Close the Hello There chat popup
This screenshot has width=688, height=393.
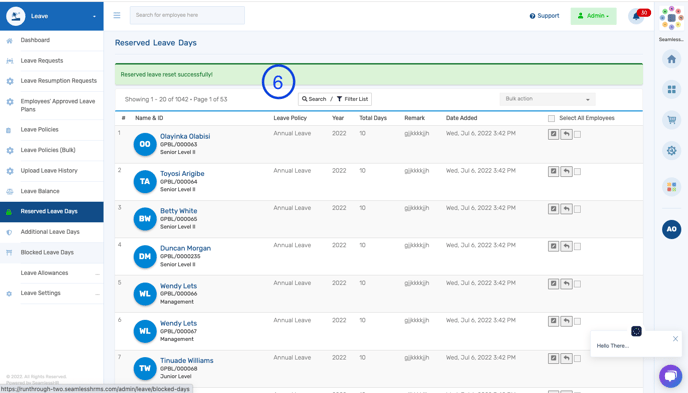click(x=675, y=339)
